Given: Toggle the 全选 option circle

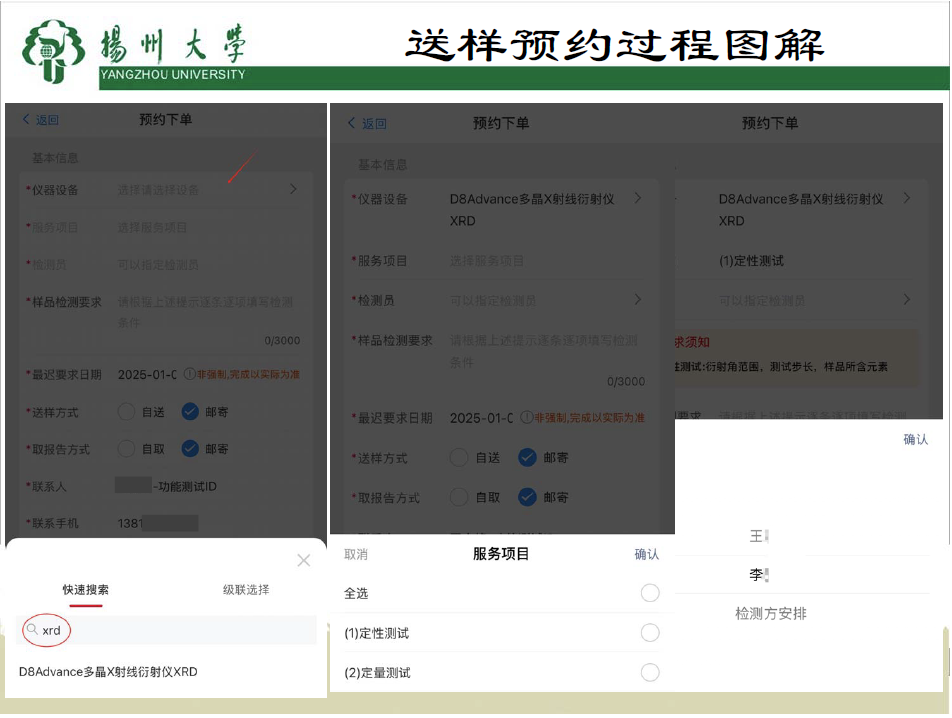Looking at the screenshot, I should [650, 593].
